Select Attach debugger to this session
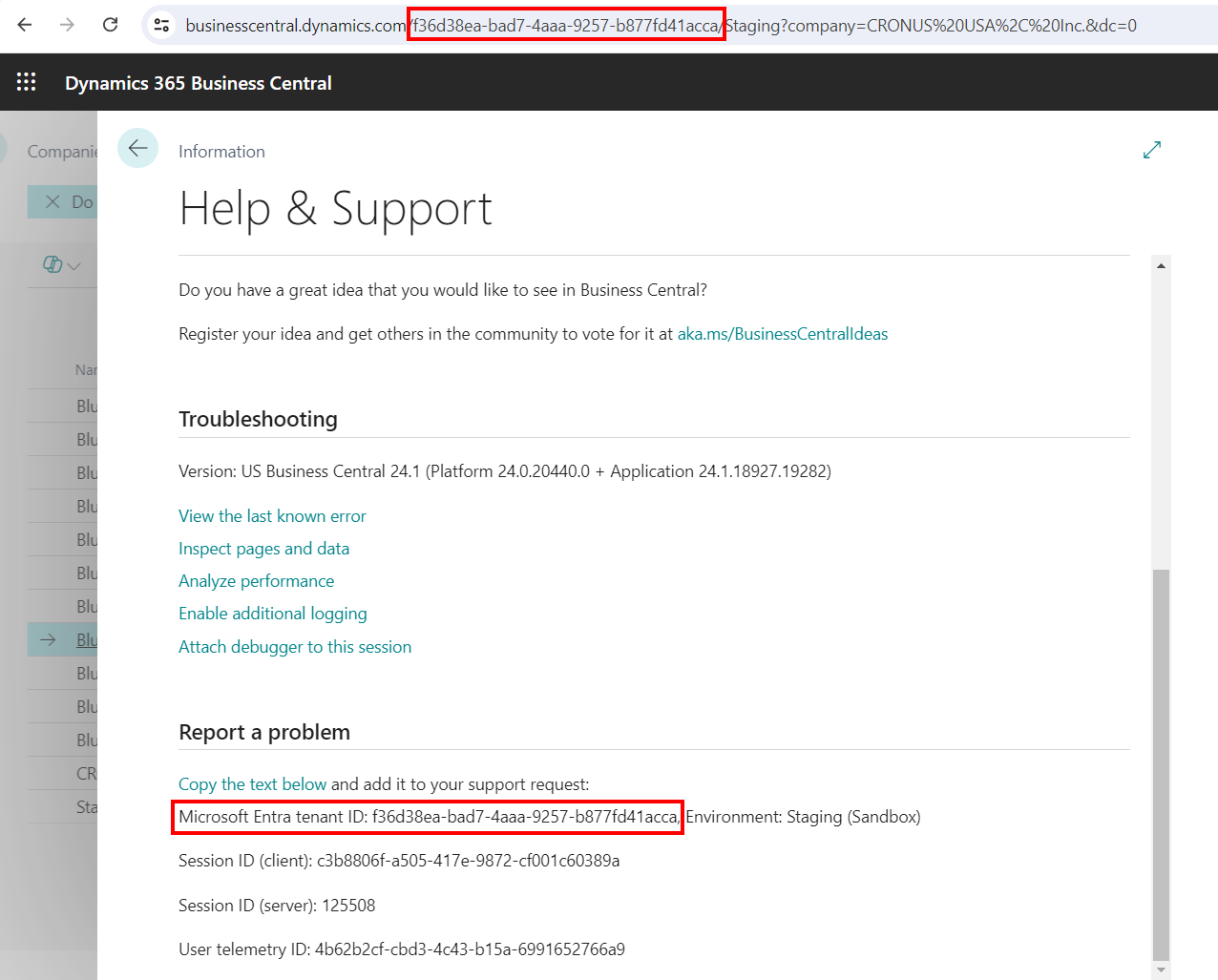 click(x=295, y=647)
